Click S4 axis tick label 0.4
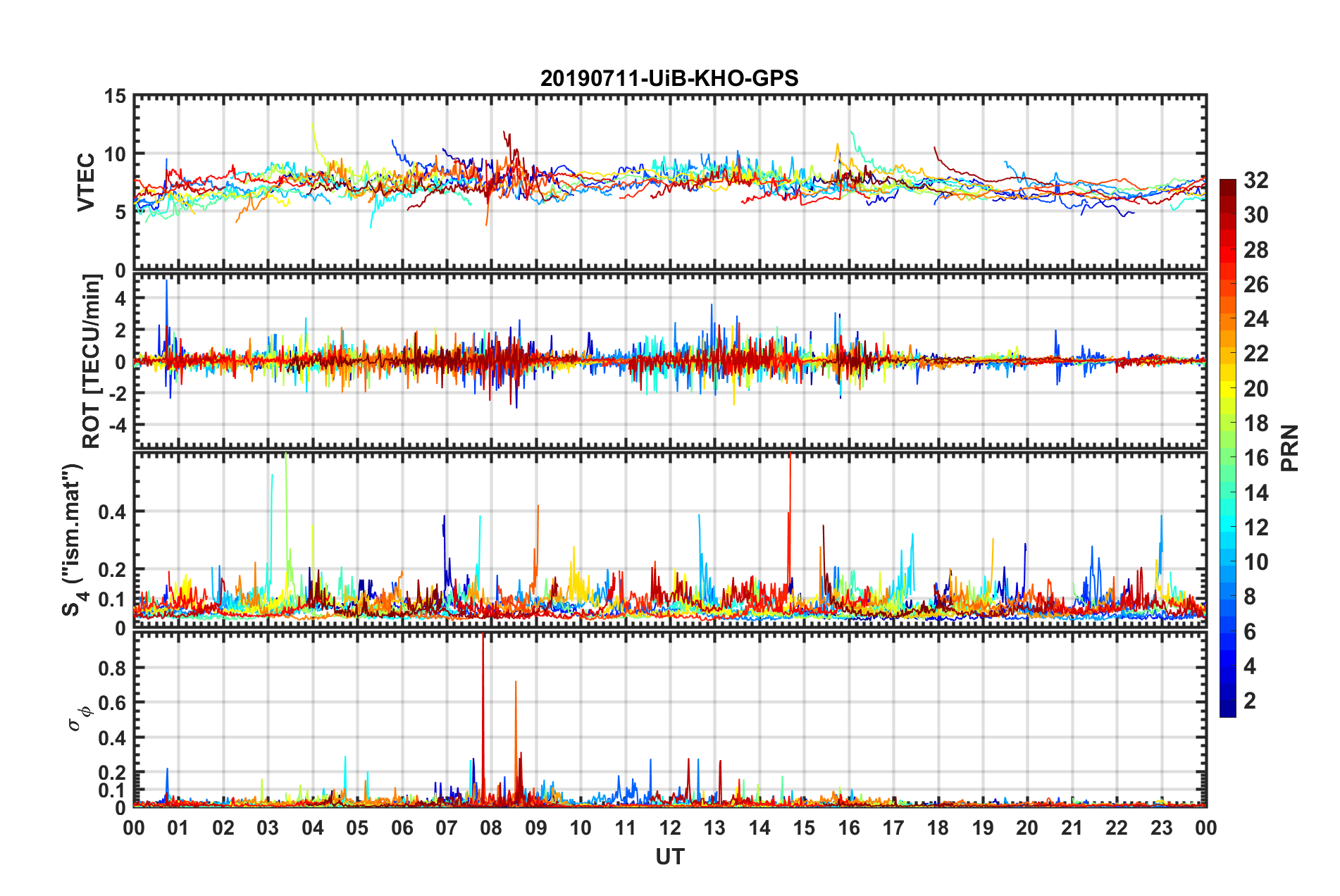This screenshot has height=896, width=1340. click(x=112, y=512)
